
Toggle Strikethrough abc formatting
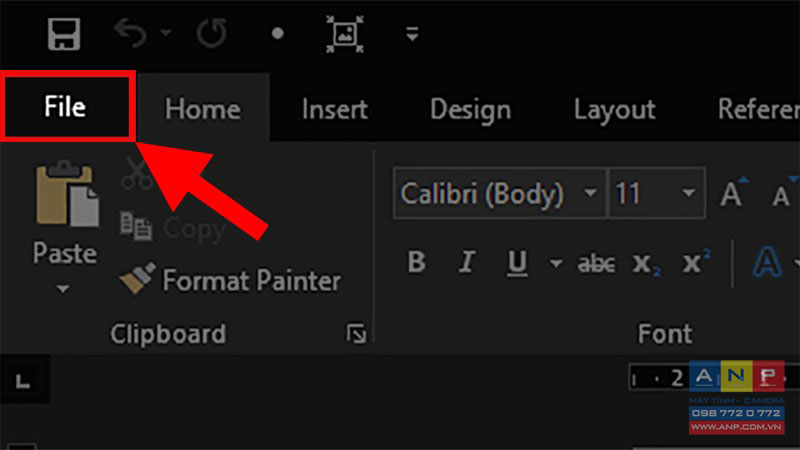tap(596, 263)
